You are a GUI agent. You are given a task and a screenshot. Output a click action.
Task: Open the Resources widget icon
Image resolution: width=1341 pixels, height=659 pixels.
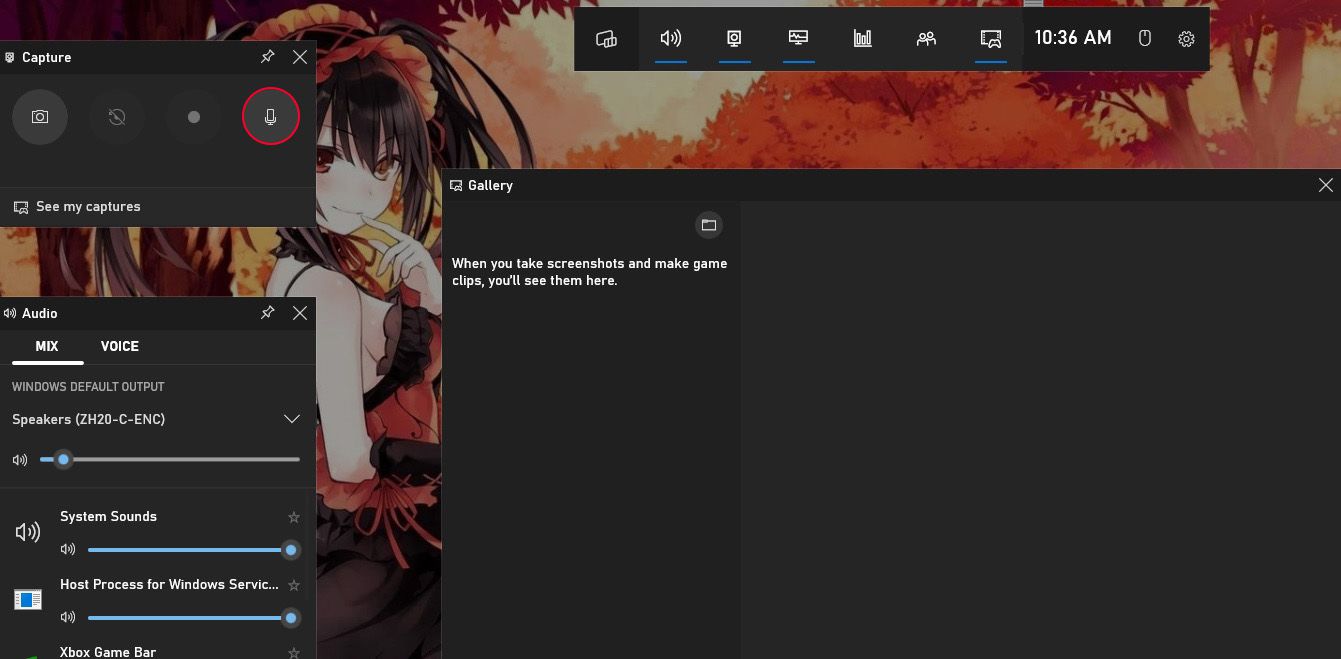click(x=862, y=39)
